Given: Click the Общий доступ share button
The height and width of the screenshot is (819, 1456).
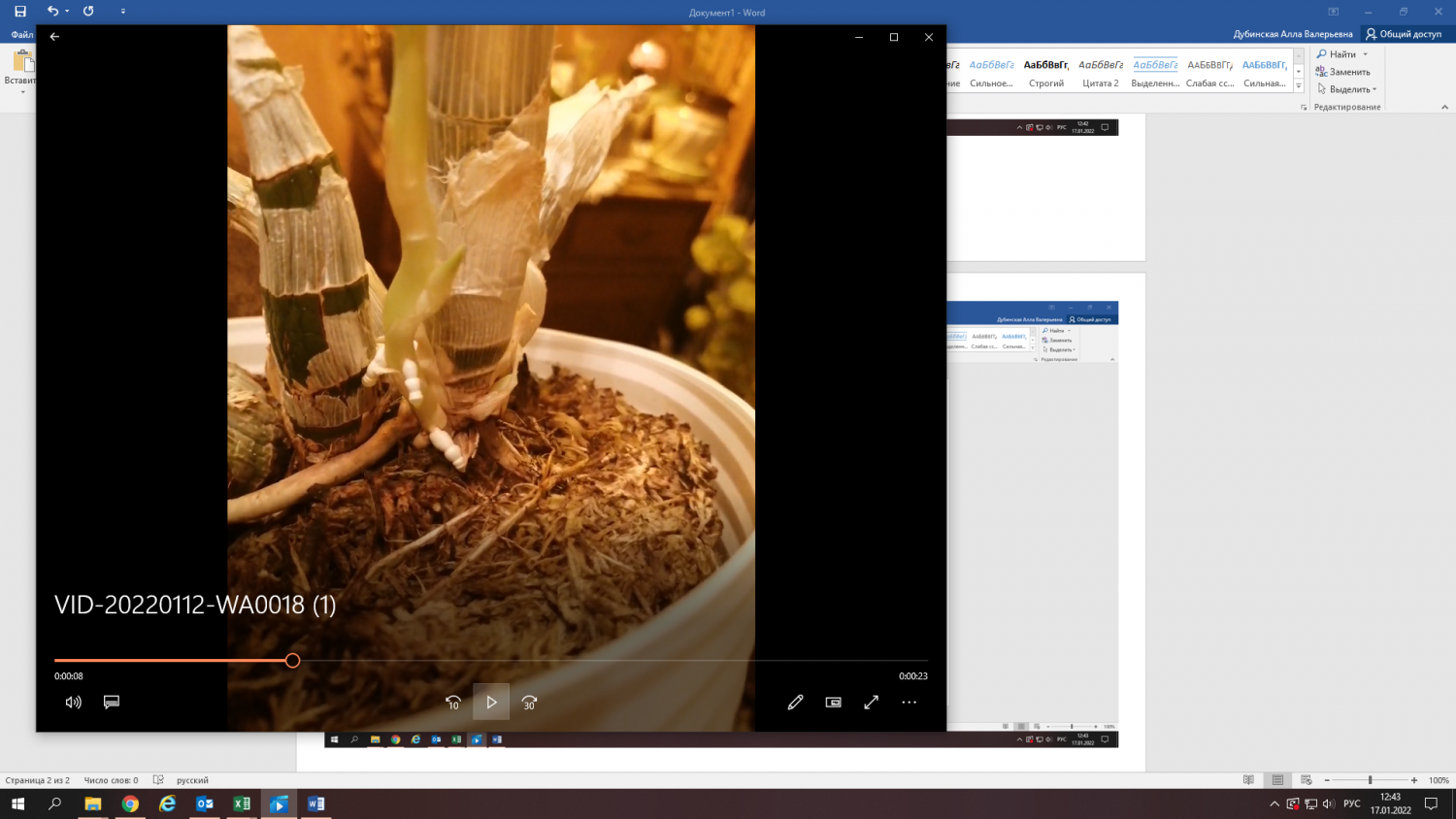Looking at the screenshot, I should [1404, 34].
